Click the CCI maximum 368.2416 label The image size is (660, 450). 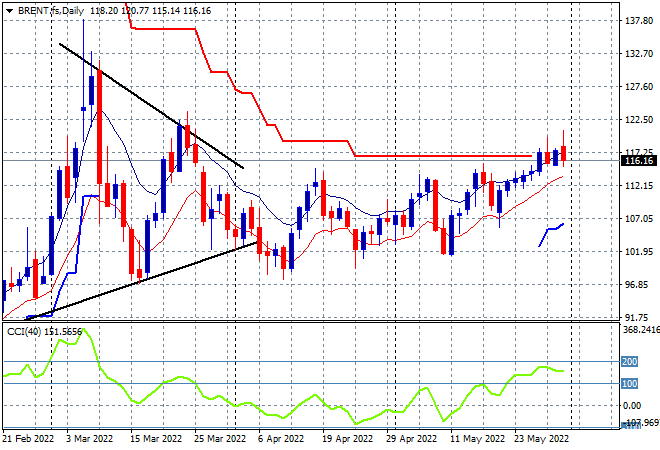(641, 330)
